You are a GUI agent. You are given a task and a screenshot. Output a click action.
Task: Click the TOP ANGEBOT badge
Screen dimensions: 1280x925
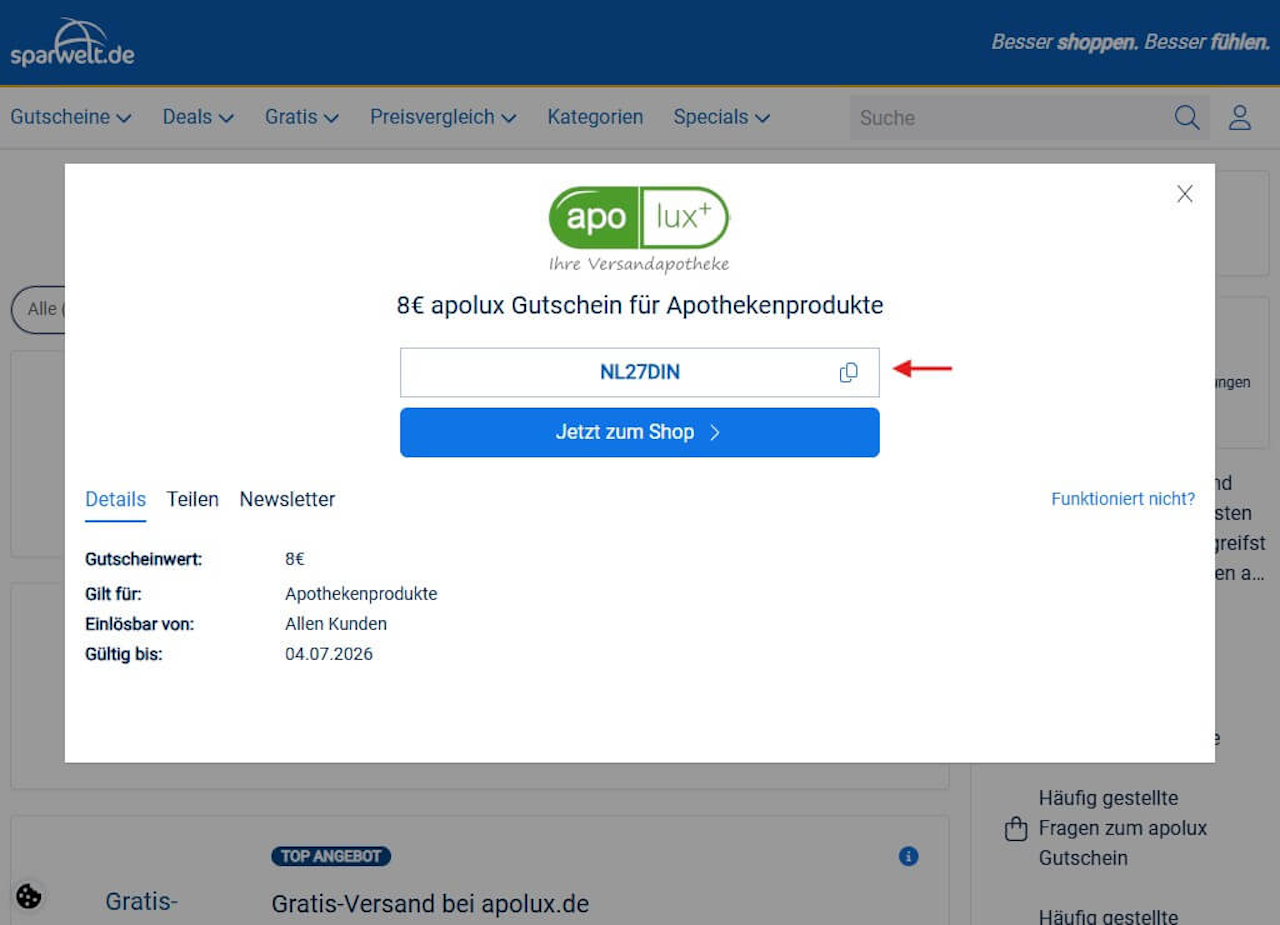click(330, 856)
